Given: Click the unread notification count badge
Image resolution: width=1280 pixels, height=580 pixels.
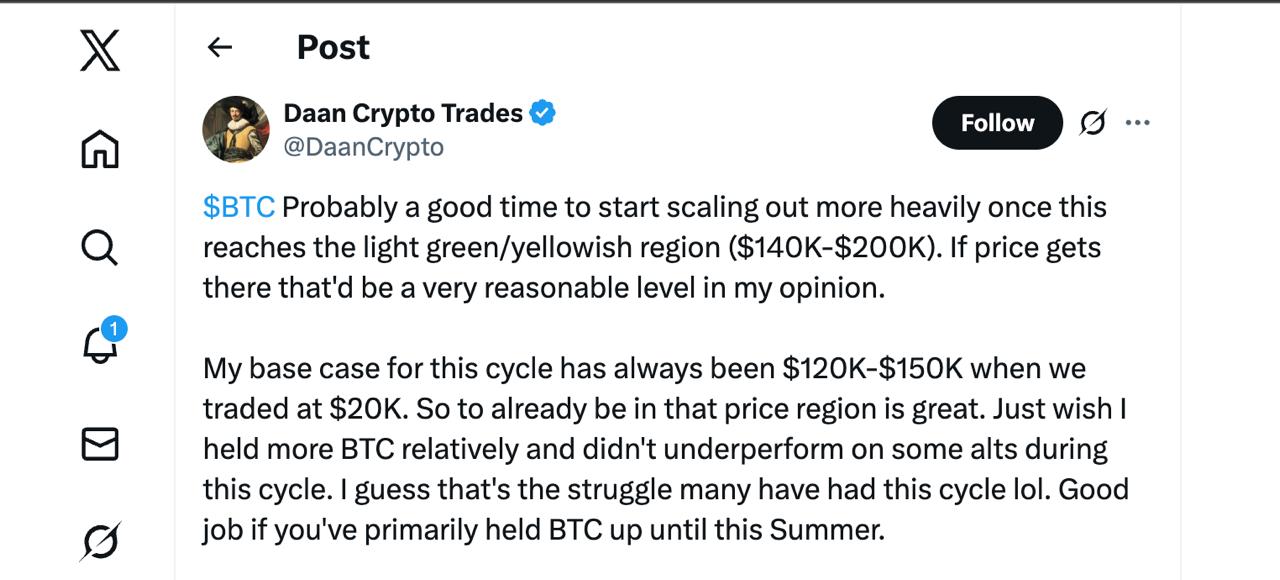Looking at the screenshot, I should tap(114, 328).
